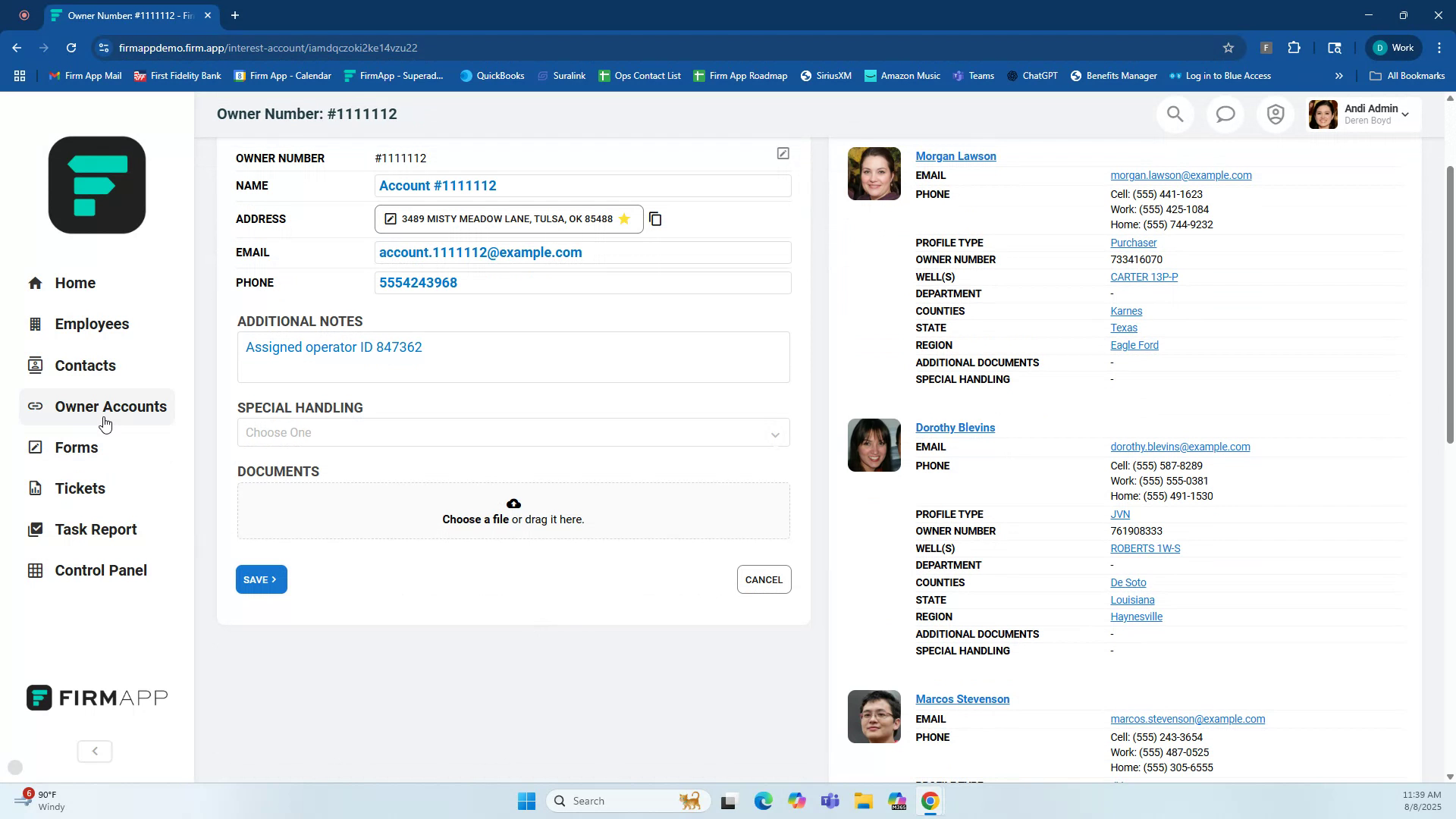Toggle the bookmark star in the address bar
Image resolution: width=1456 pixels, height=819 pixels.
click(1228, 47)
